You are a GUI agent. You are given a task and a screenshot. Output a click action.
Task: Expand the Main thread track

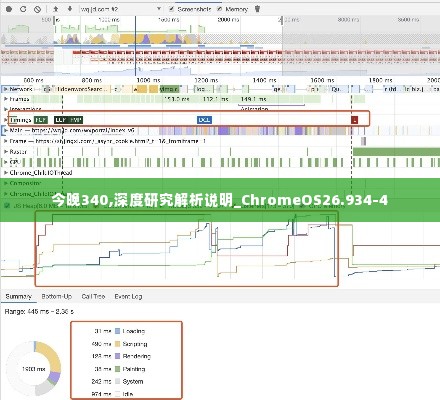5,130
